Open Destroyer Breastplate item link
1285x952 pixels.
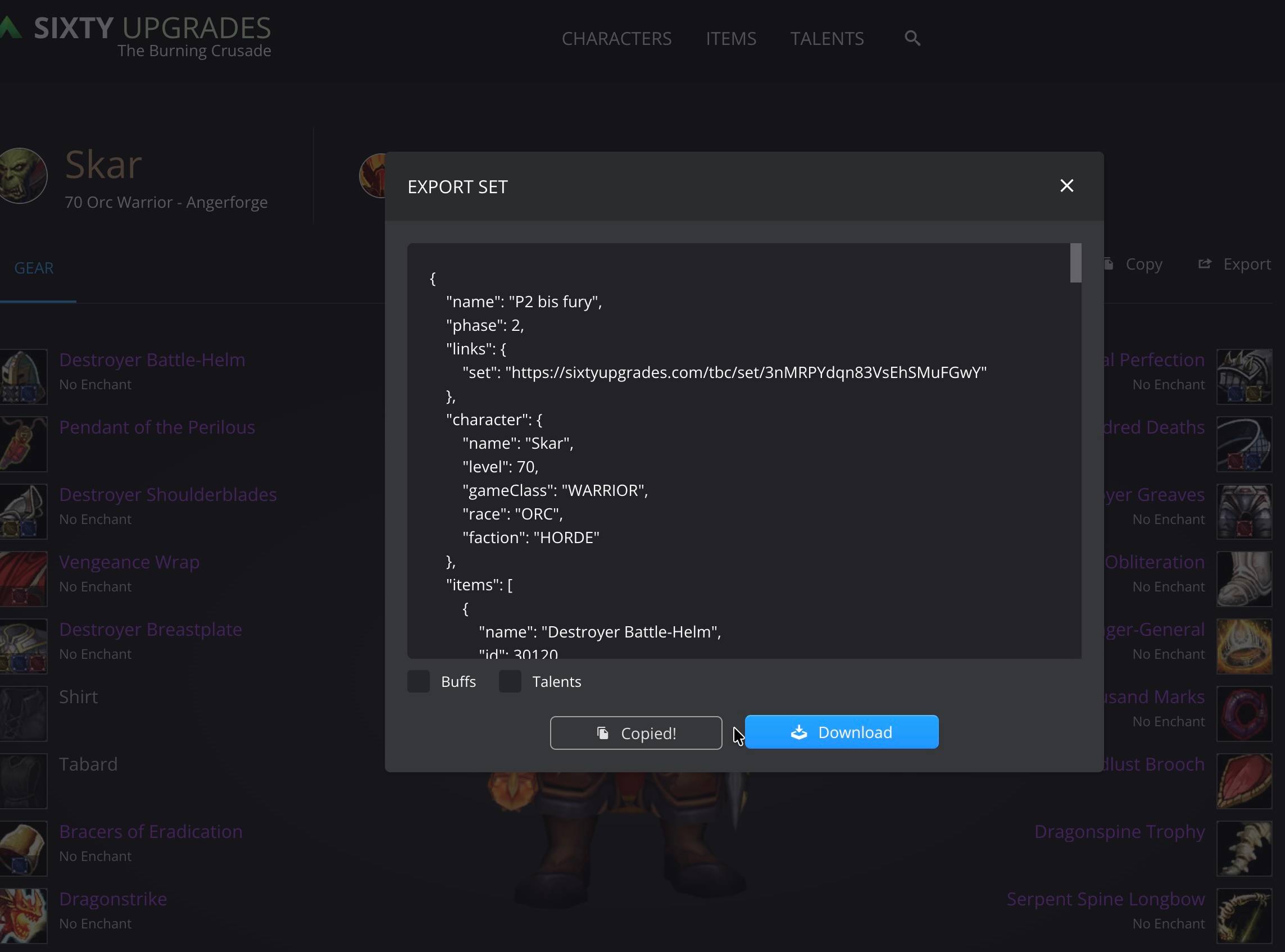(x=151, y=629)
